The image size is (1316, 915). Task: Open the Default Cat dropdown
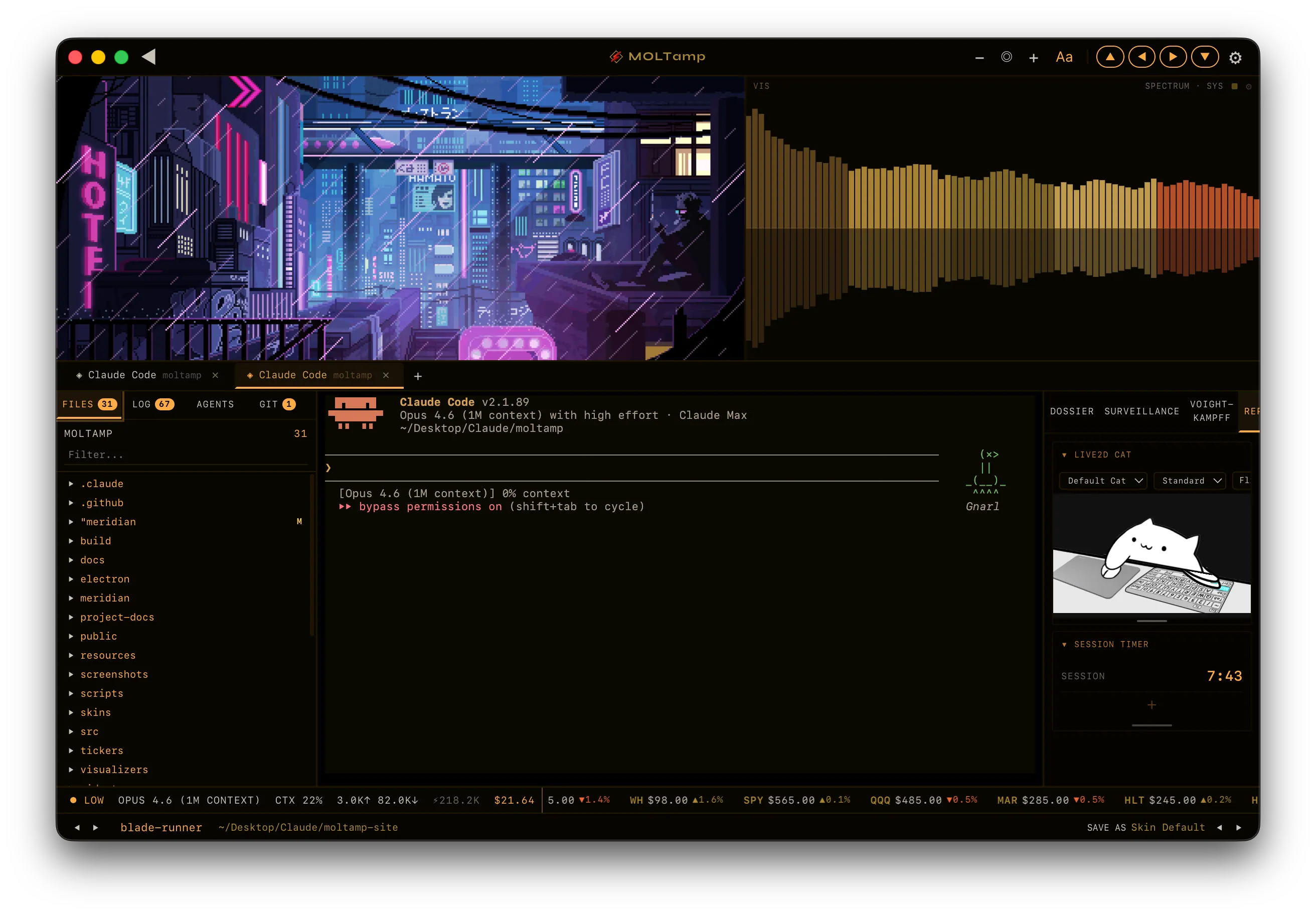click(1103, 481)
